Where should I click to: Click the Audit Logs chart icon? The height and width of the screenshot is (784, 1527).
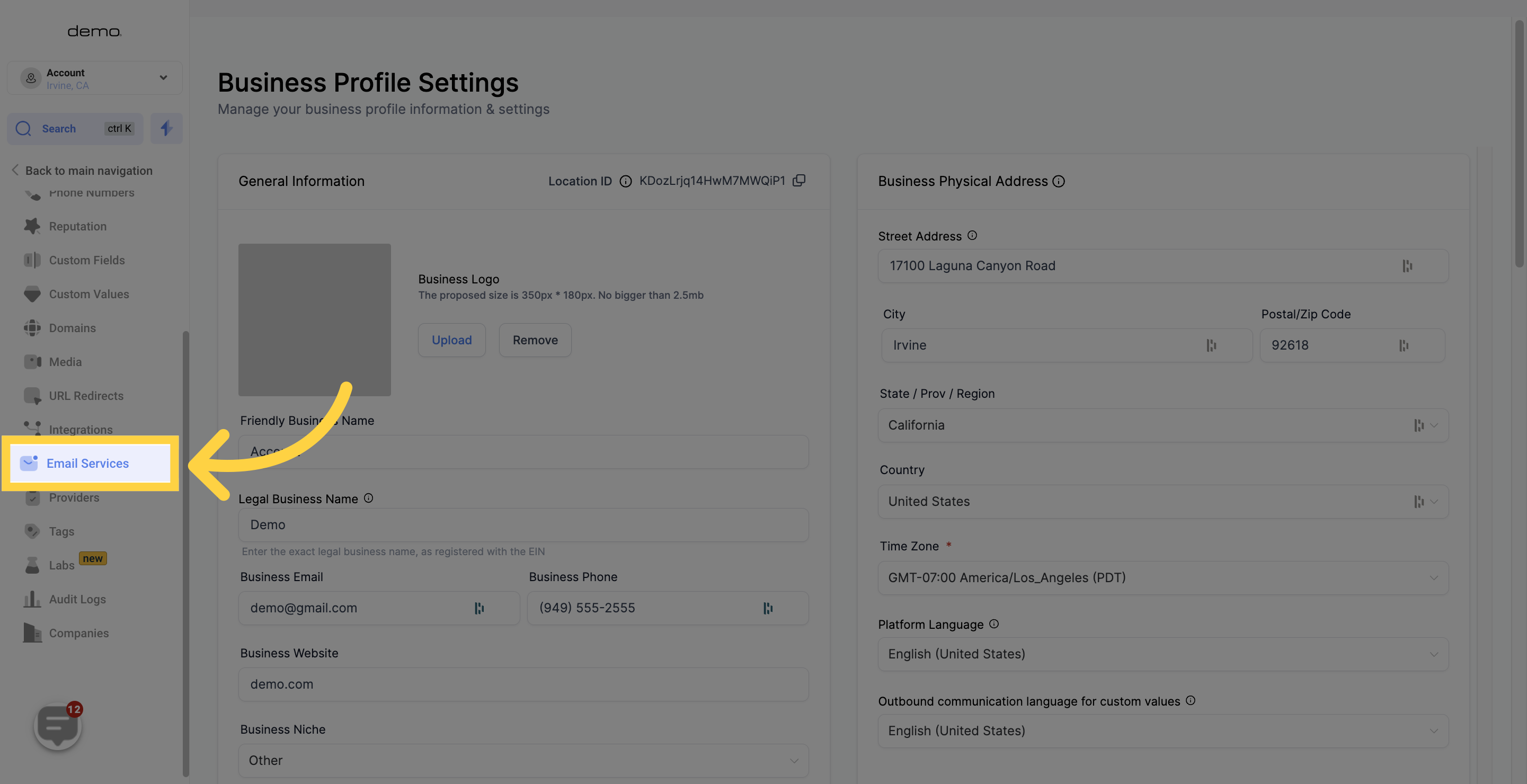pos(32,599)
